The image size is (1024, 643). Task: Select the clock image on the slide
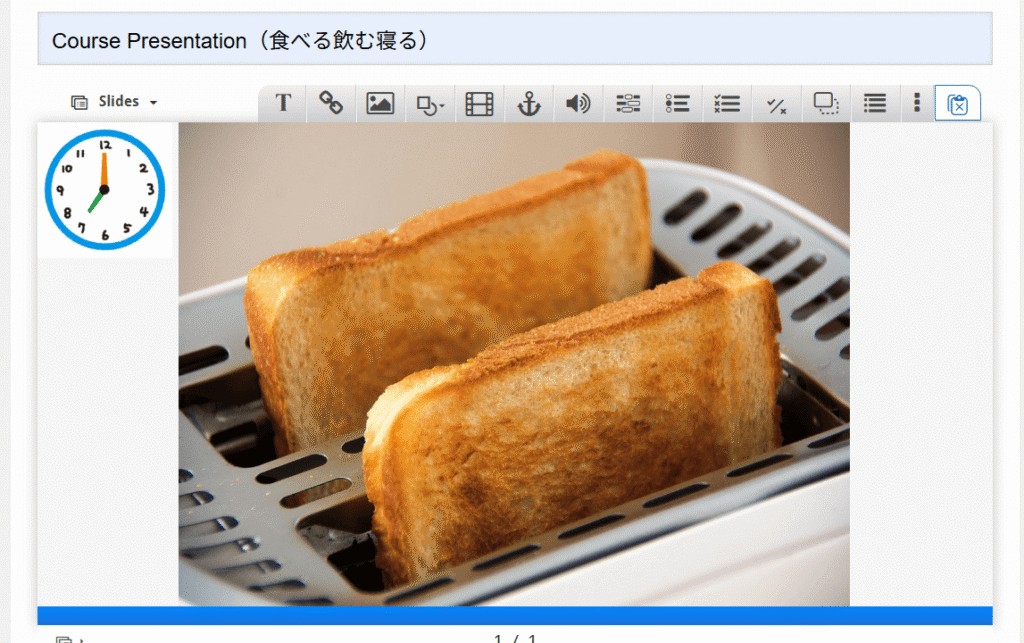[104, 190]
